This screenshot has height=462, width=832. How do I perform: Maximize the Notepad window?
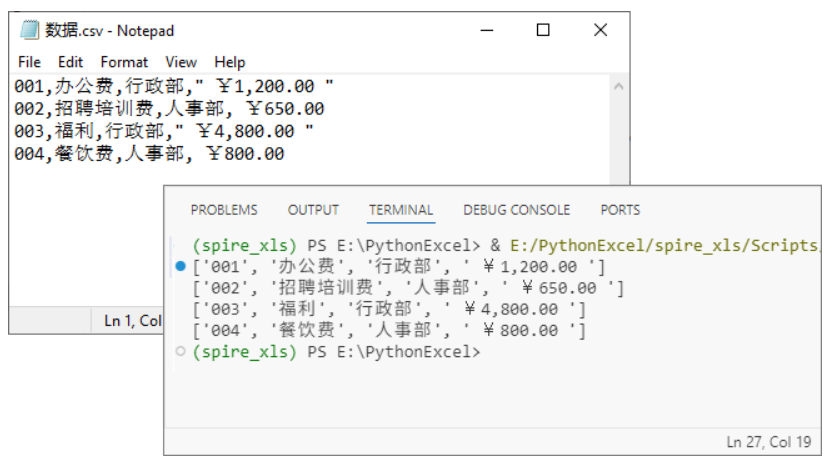coord(543,30)
